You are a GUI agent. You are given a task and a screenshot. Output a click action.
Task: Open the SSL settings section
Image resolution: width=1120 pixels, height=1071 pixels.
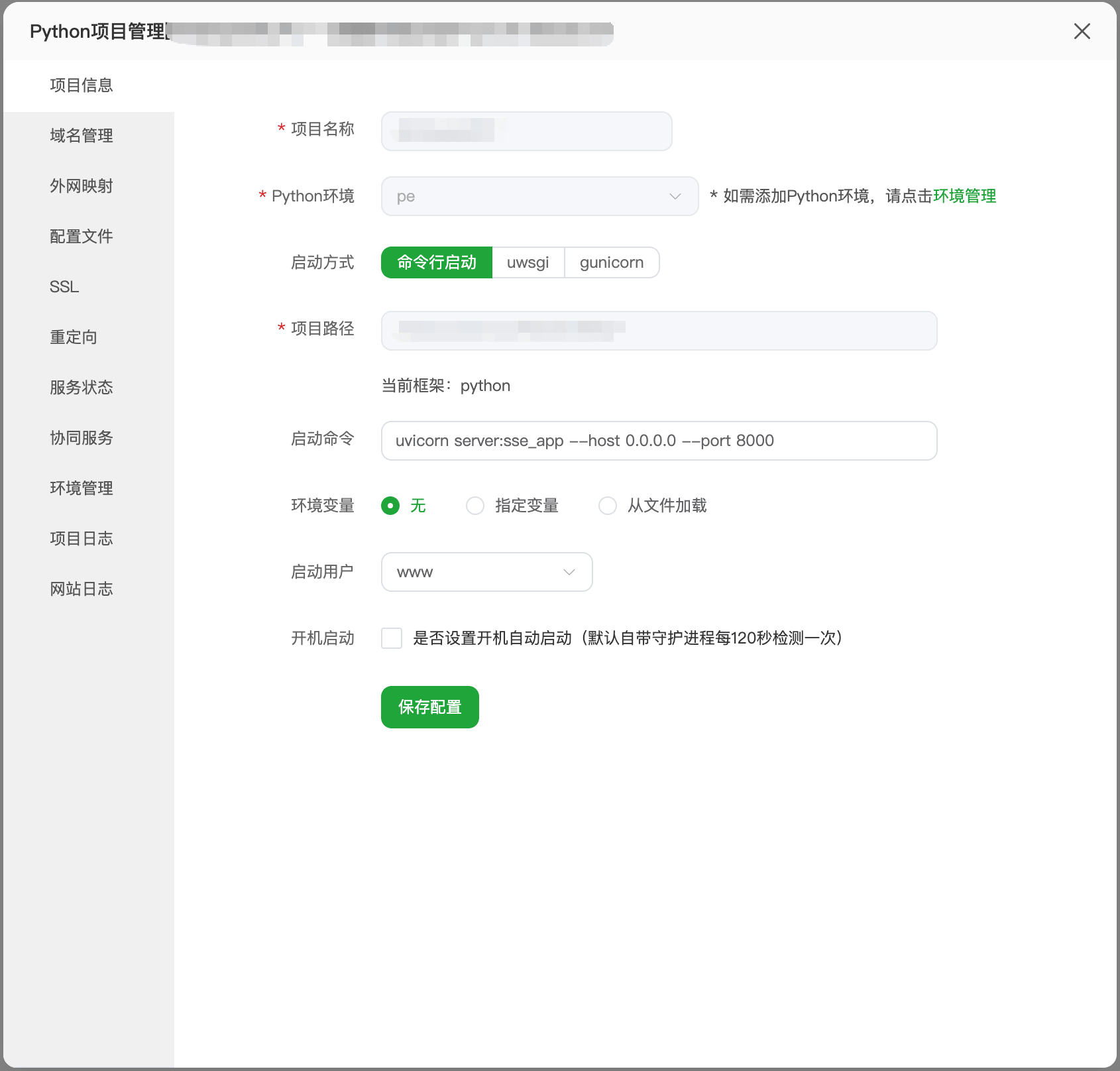point(64,286)
